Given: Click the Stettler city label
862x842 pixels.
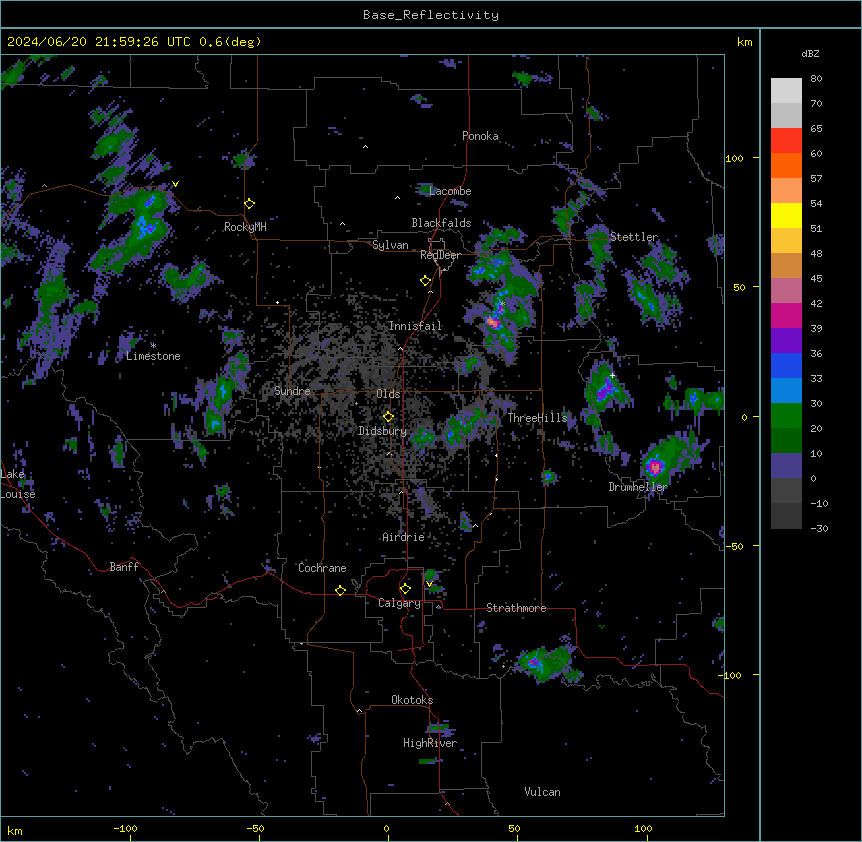Looking at the screenshot, I should (634, 237).
